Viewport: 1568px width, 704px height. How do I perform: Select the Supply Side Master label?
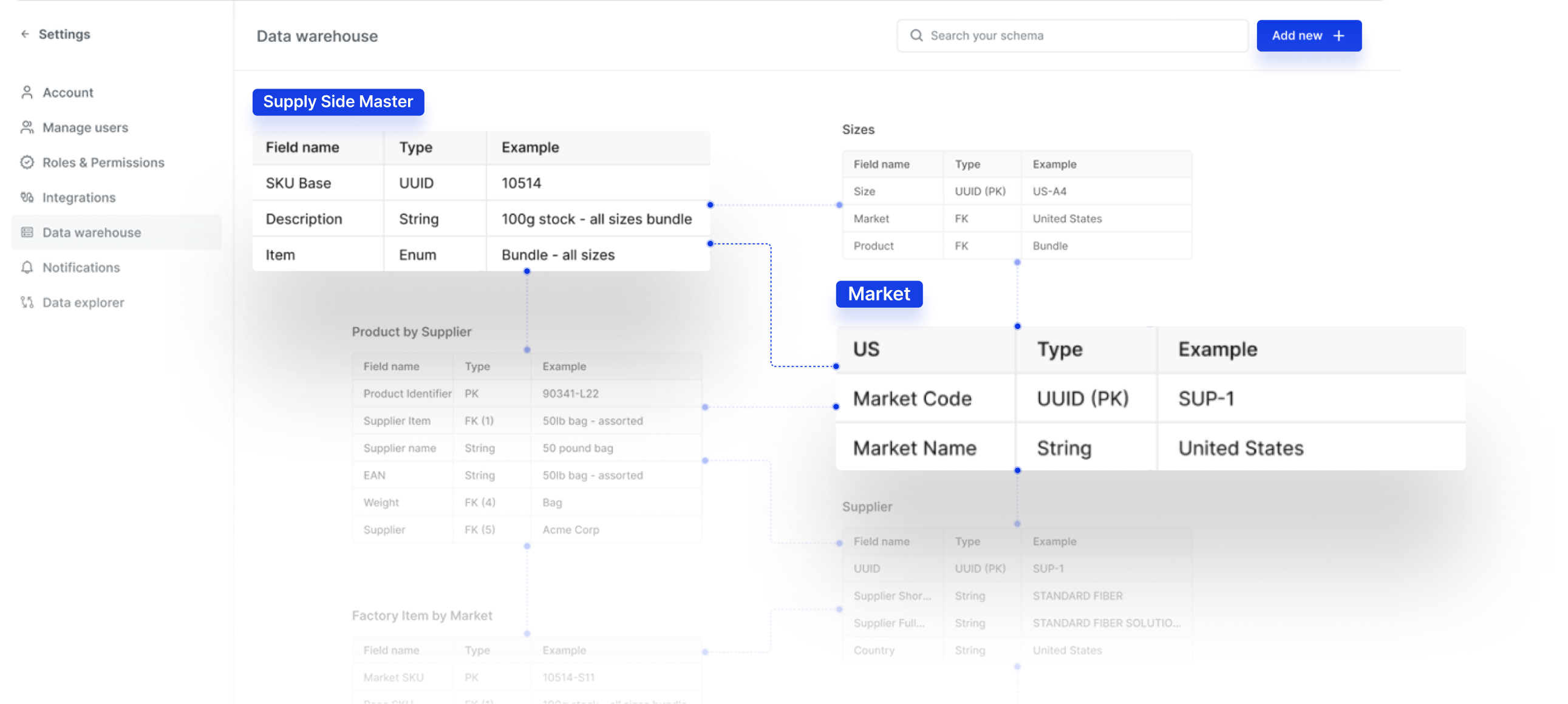coord(338,101)
